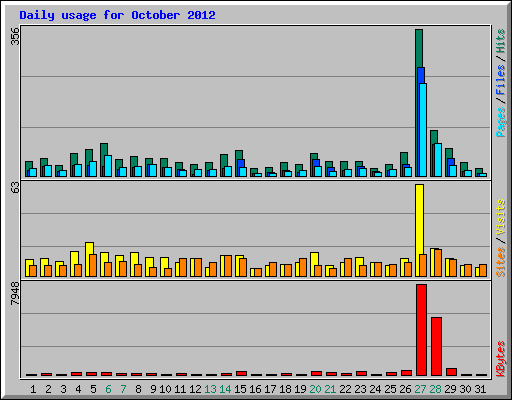The height and width of the screenshot is (400, 512).
Task: Click day 25 on the x-axis
Action: [390, 389]
